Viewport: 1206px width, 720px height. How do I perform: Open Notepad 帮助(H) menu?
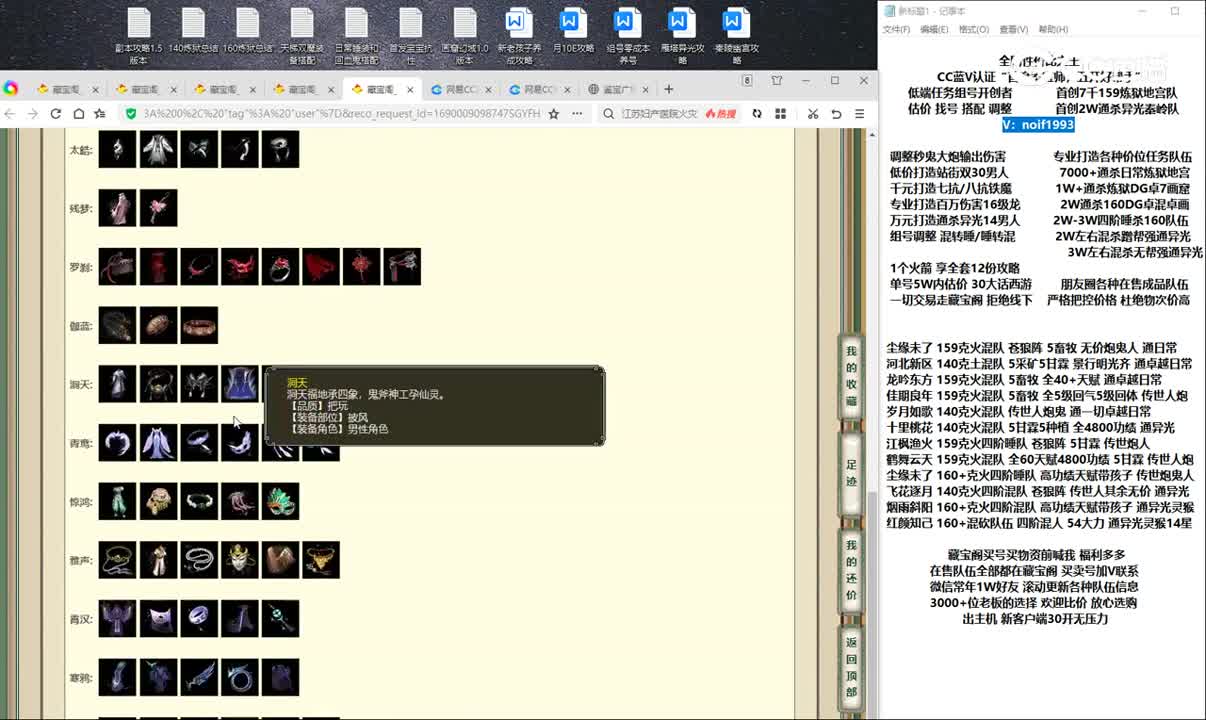1053,30
